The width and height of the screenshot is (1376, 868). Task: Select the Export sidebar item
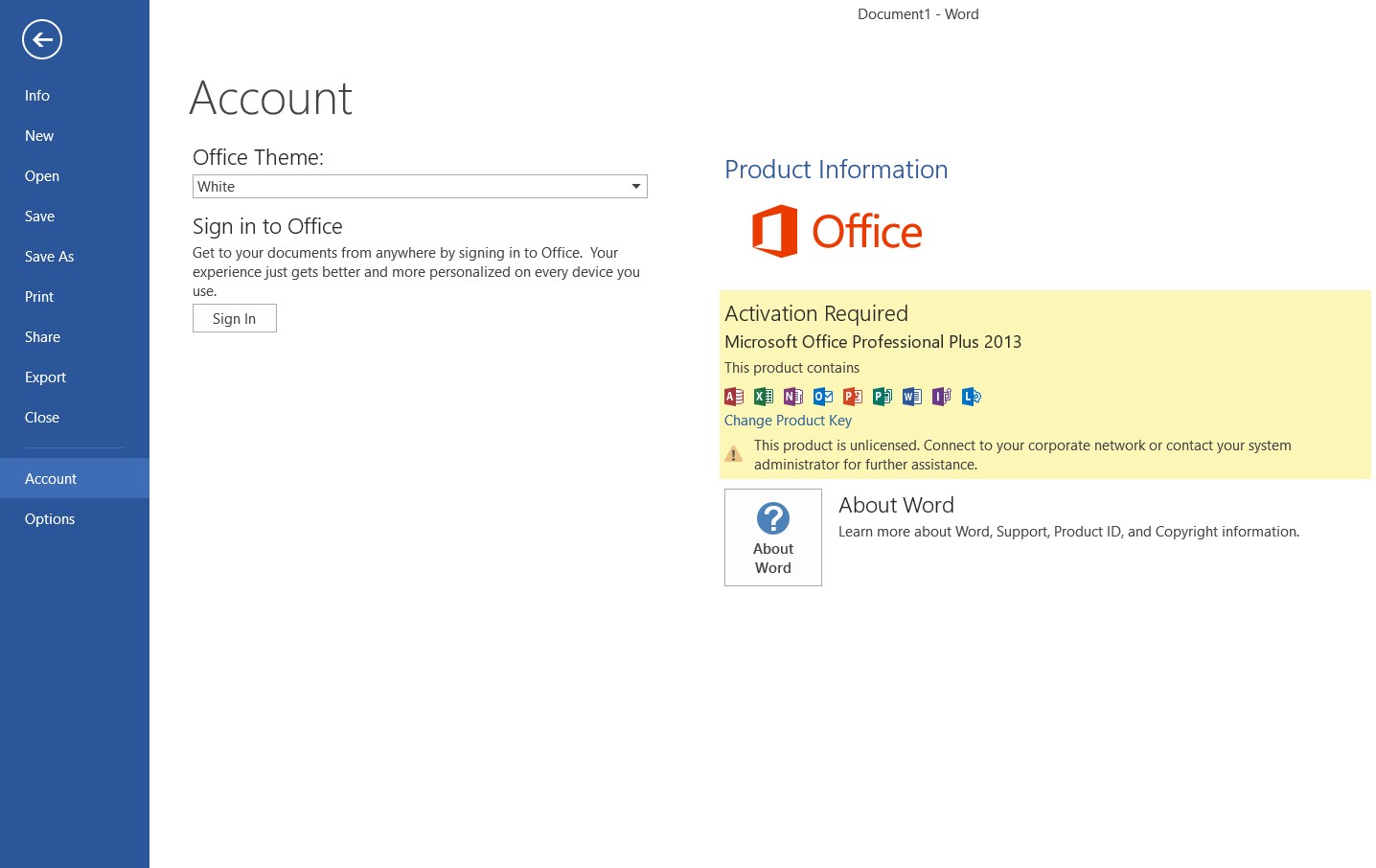45,377
